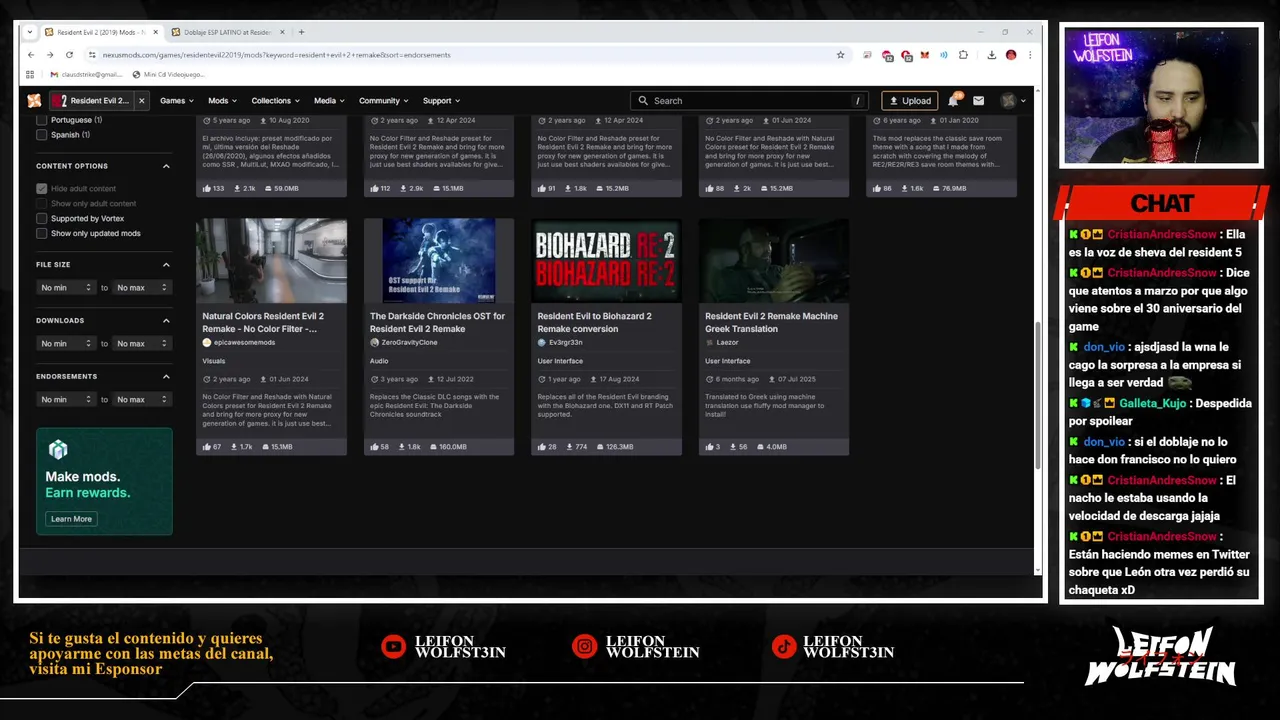Click the file size icon on Greek Translation card
This screenshot has height=720, width=1280.
coord(760,447)
